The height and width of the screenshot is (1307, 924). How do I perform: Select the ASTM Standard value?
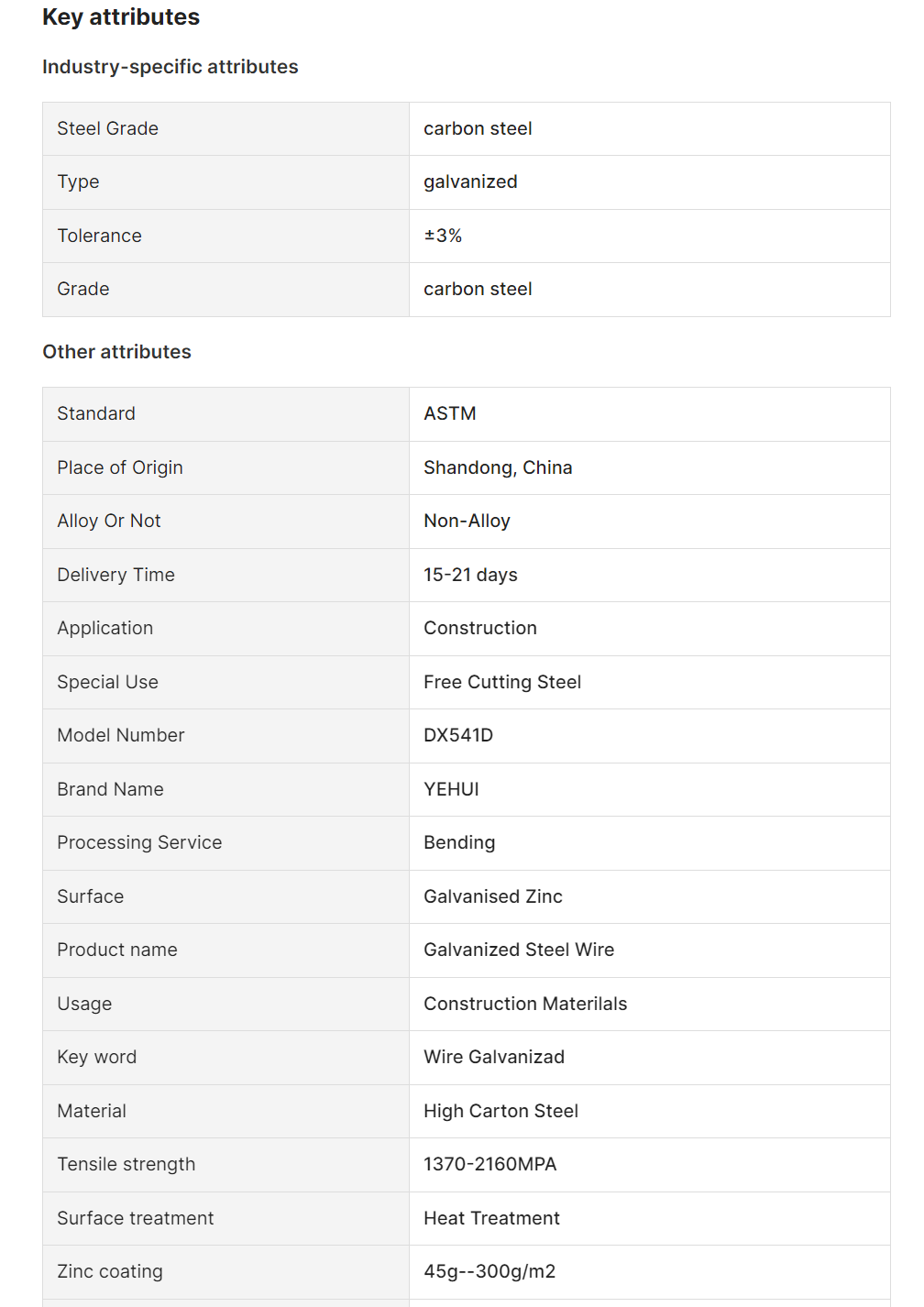pyautogui.click(x=450, y=413)
